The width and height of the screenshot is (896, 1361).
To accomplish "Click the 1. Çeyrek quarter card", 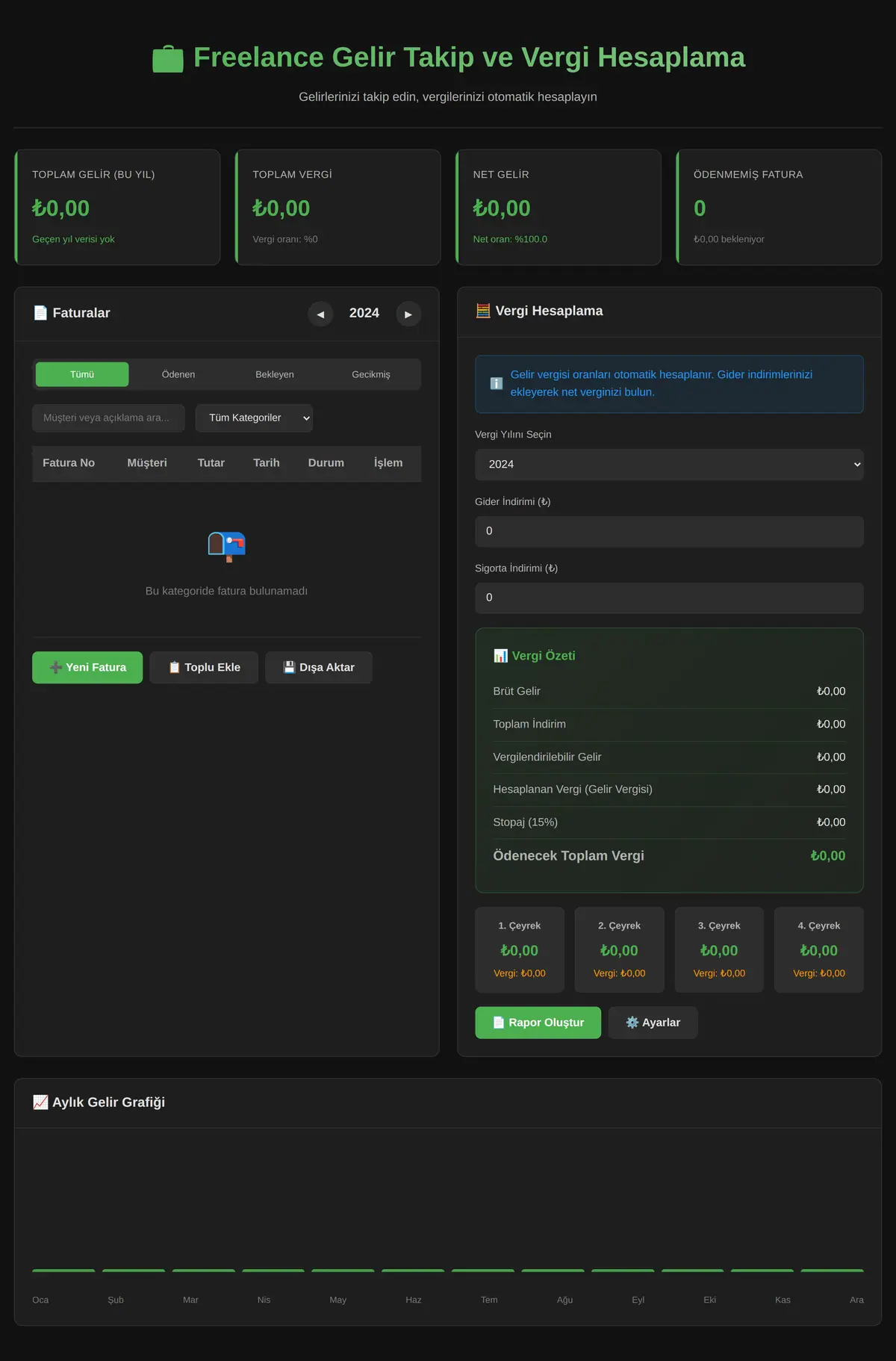I will tap(520, 950).
